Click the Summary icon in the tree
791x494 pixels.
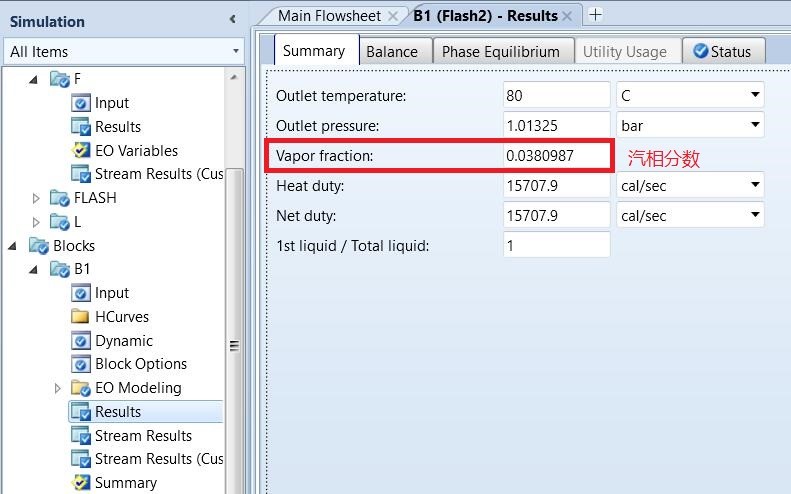(x=81, y=483)
